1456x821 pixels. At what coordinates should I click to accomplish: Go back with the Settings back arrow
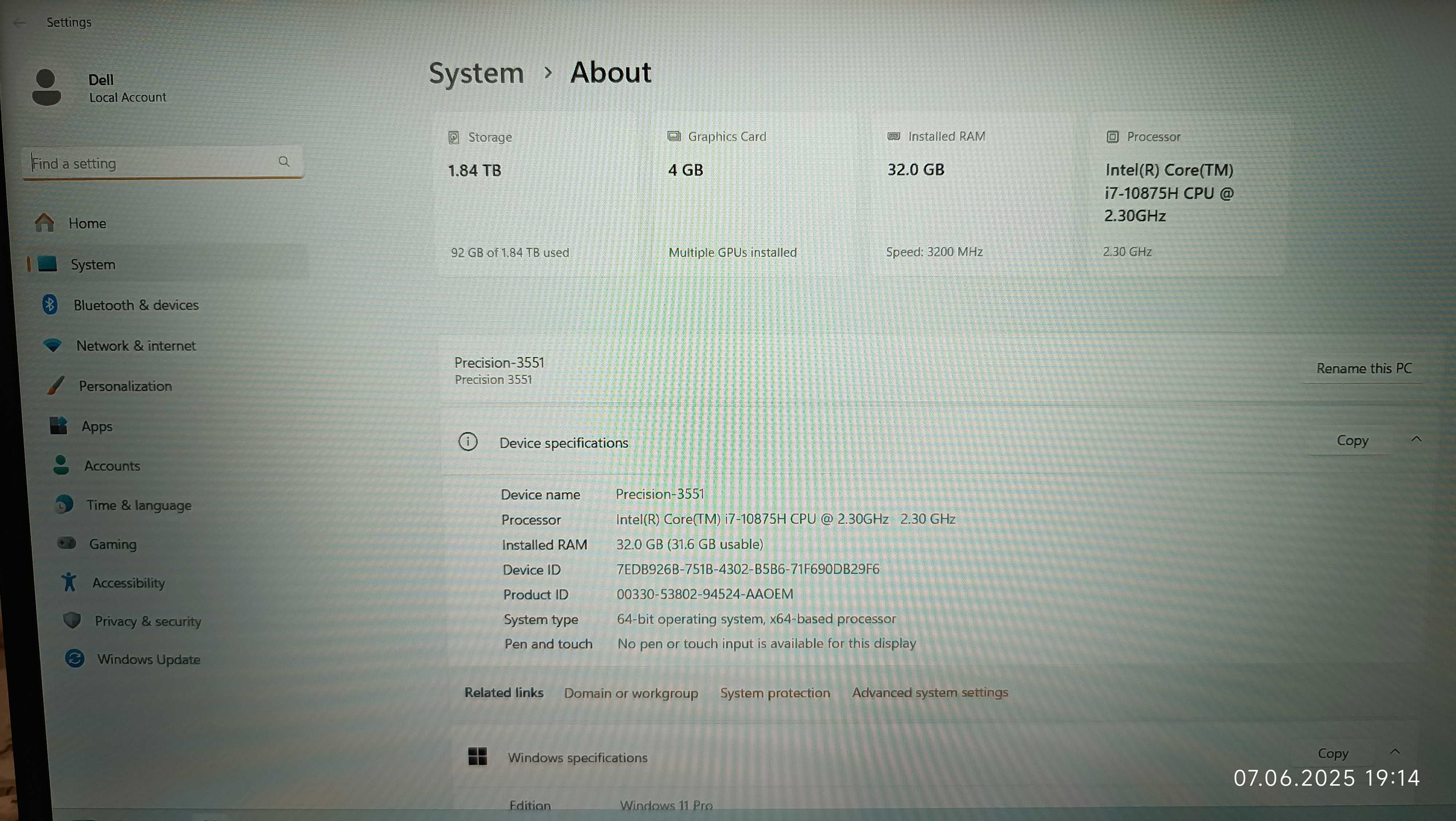pyautogui.click(x=19, y=23)
